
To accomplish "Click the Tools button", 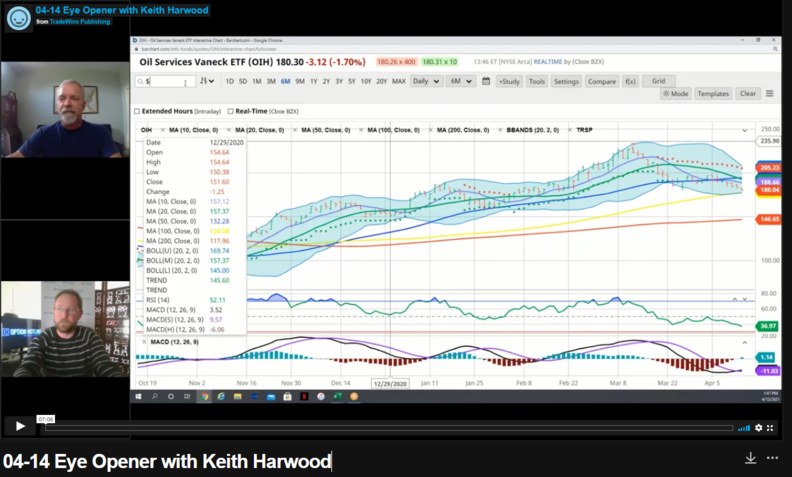I will click(x=536, y=81).
